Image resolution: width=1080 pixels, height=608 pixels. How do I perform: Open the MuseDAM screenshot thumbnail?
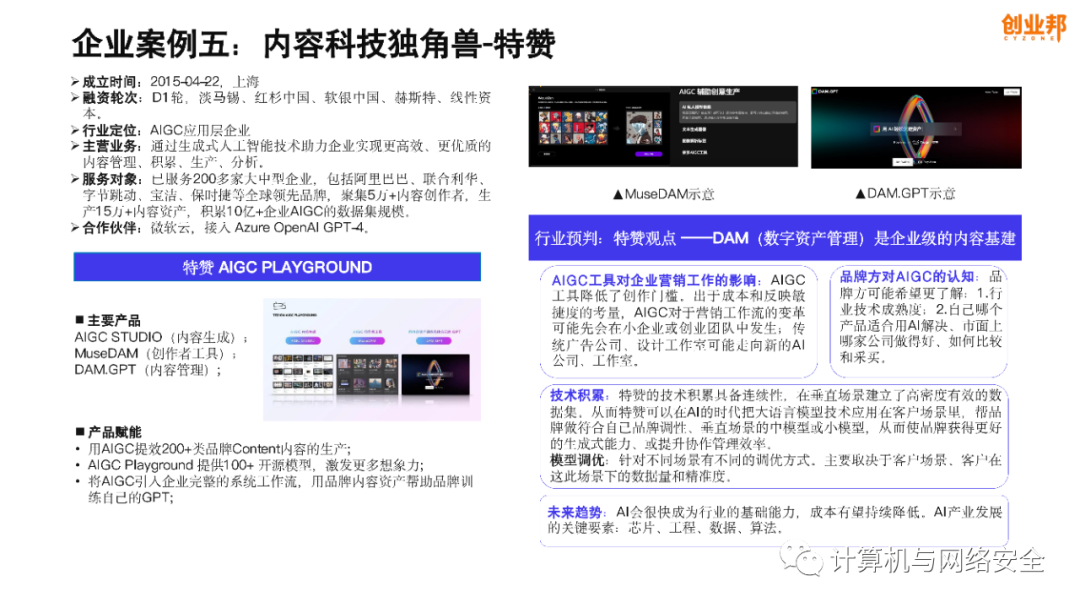(663, 127)
